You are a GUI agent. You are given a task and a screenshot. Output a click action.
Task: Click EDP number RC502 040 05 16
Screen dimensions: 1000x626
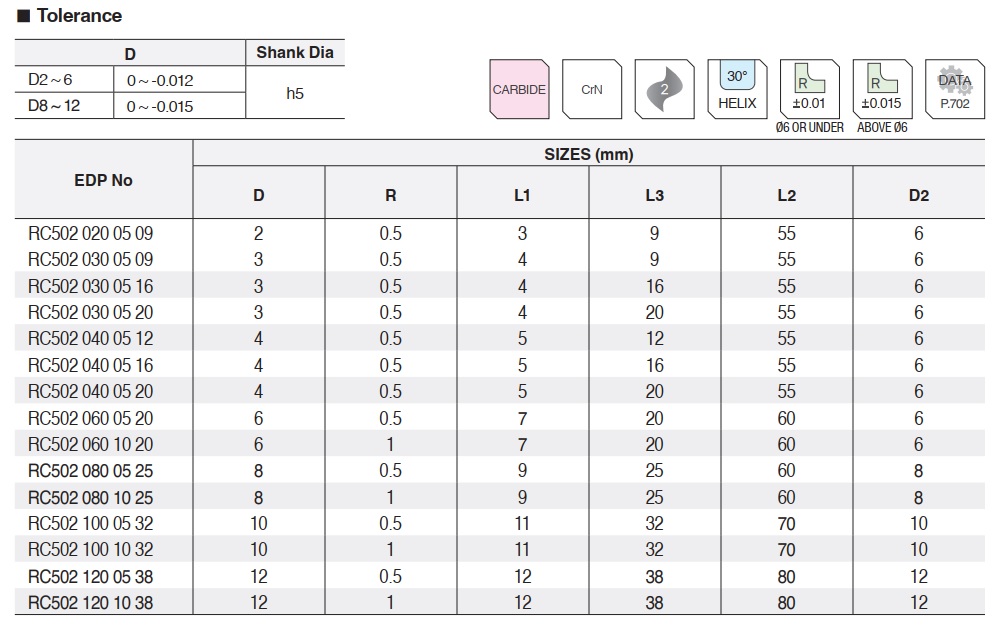[91, 365]
